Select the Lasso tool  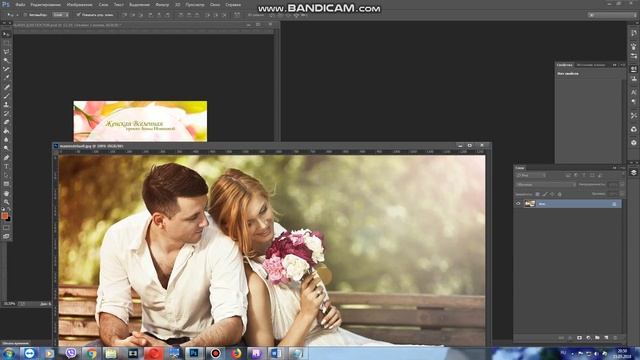point(6,52)
